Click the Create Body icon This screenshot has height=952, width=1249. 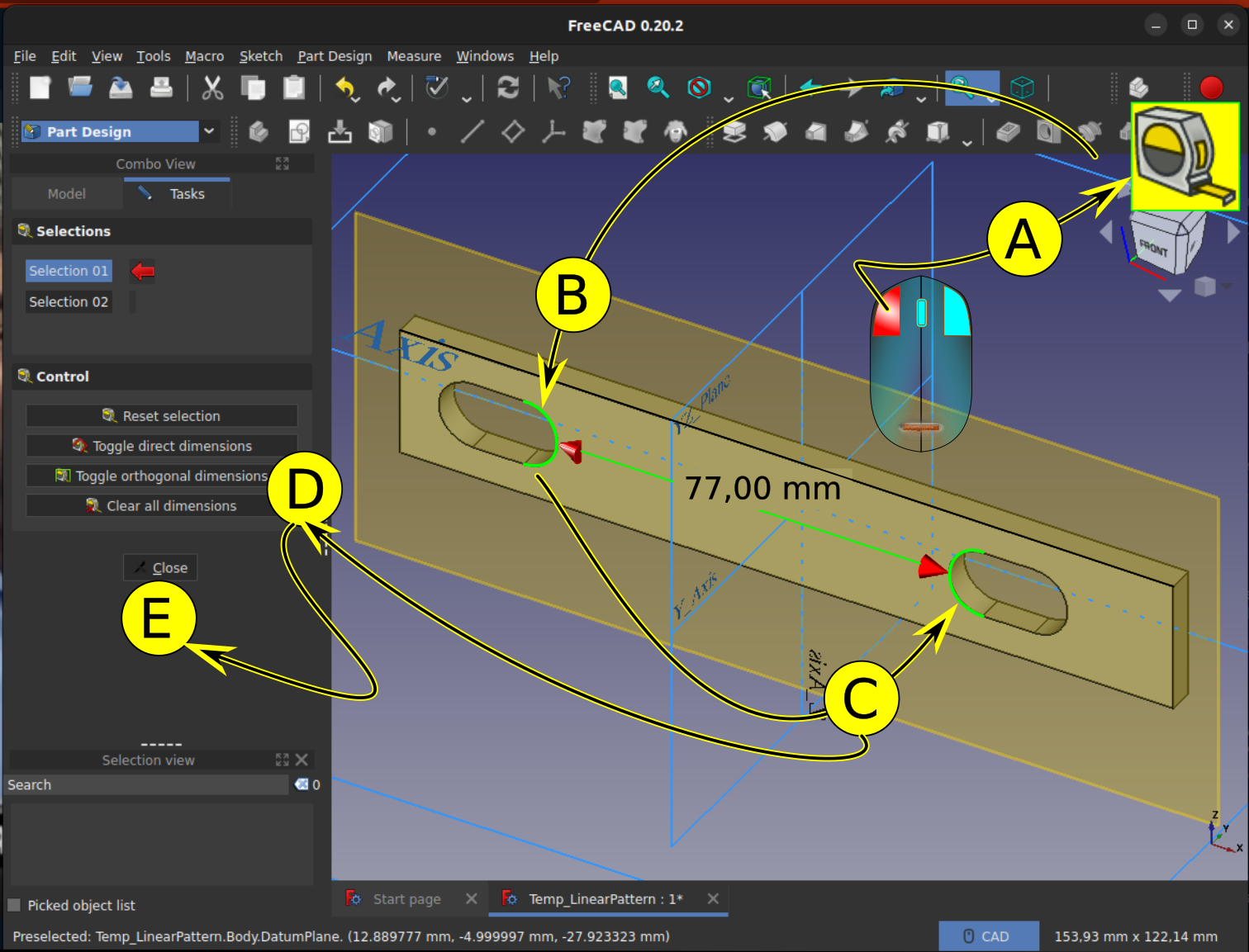click(259, 132)
